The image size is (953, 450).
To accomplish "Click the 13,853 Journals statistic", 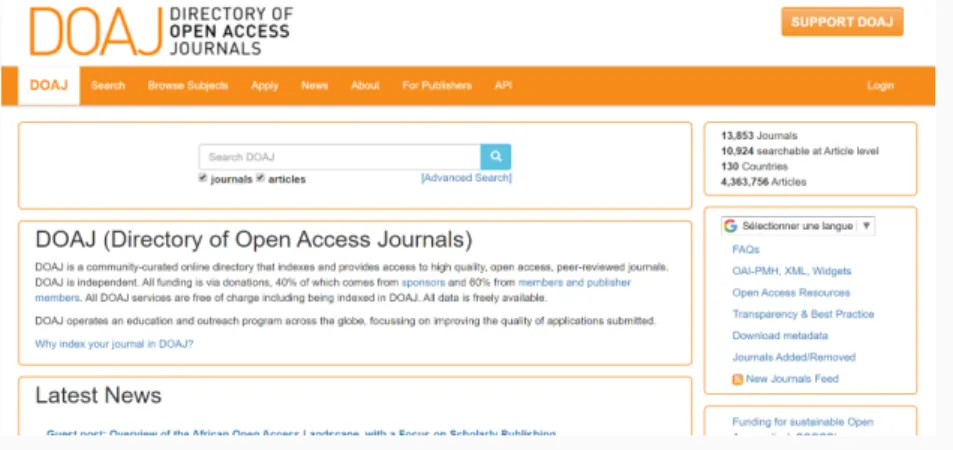I will (x=759, y=136).
